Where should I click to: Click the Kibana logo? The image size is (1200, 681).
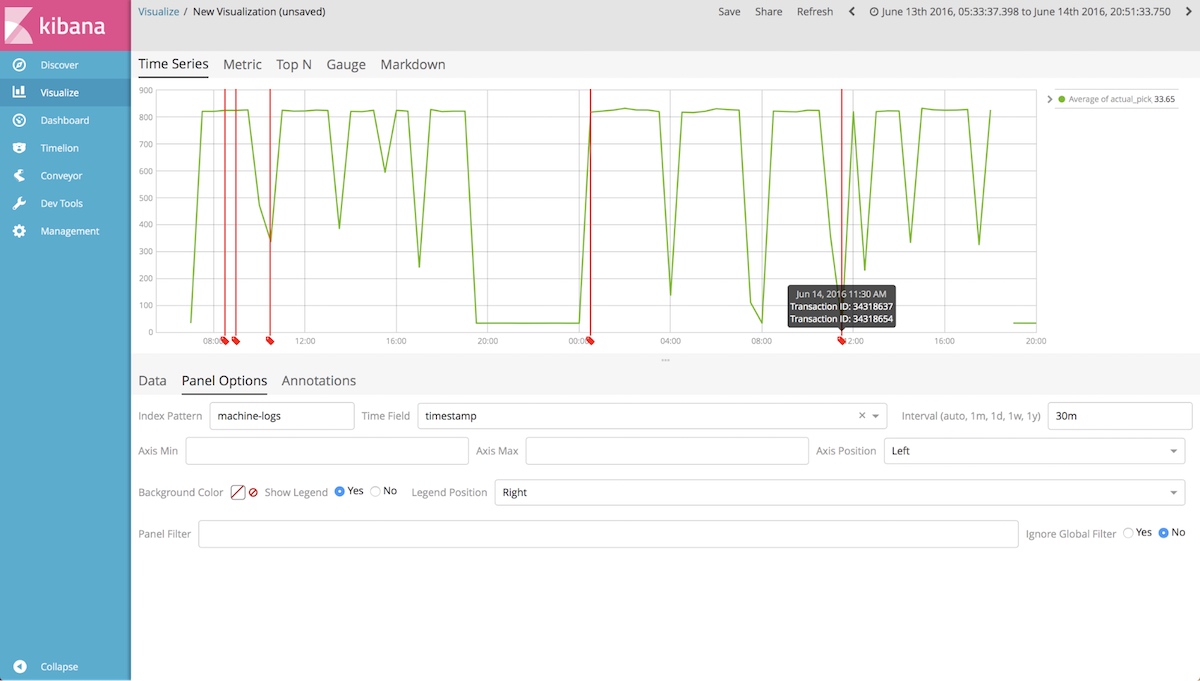coord(65,25)
